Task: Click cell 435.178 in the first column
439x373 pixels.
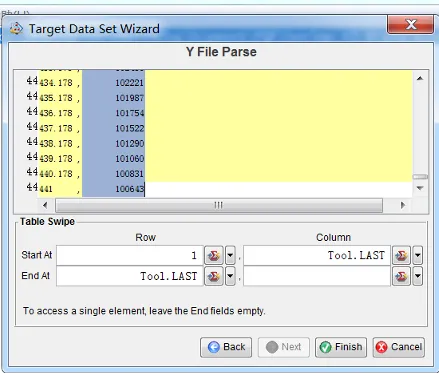Action: tap(56, 98)
